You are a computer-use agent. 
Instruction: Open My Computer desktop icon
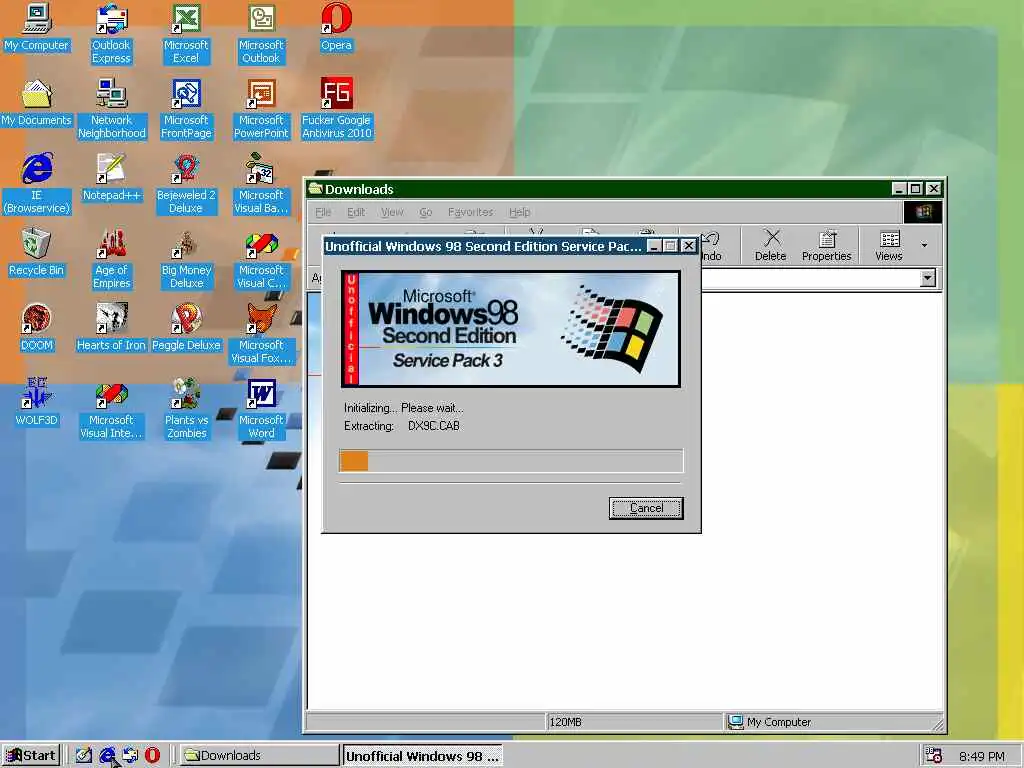[37, 27]
